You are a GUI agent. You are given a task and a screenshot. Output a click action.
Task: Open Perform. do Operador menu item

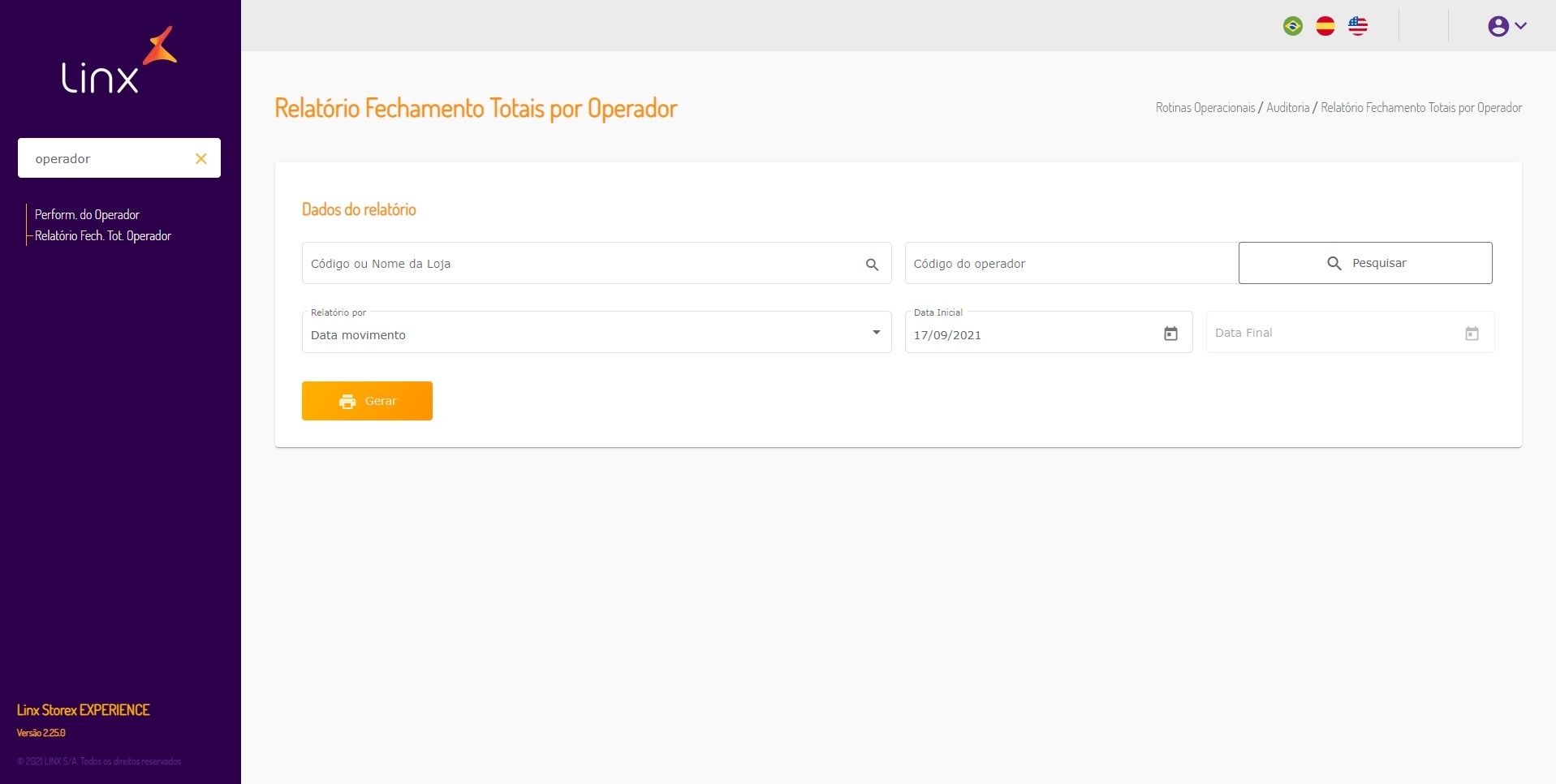(x=87, y=215)
